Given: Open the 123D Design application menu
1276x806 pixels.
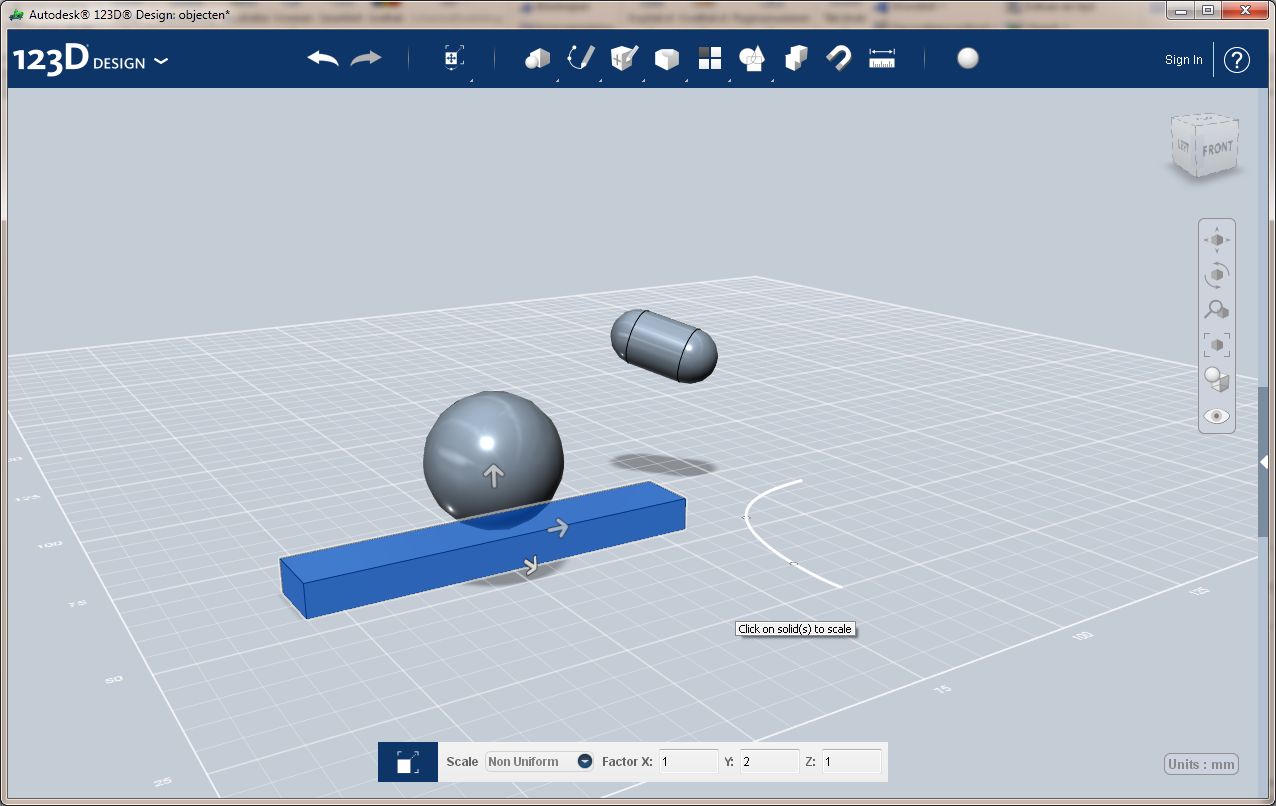Looking at the screenshot, I should (x=90, y=60).
